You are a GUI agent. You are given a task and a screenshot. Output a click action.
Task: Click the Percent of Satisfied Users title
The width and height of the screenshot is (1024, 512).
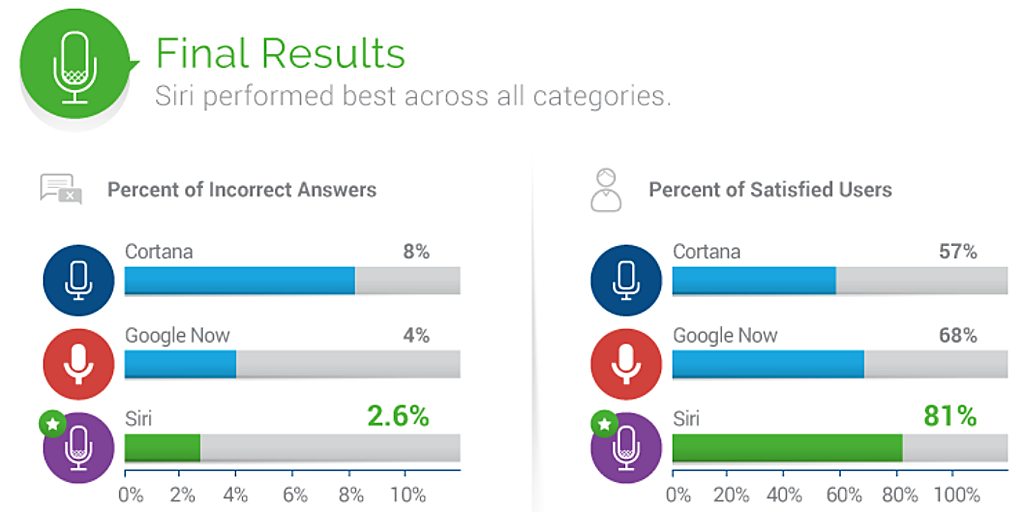[x=770, y=189]
